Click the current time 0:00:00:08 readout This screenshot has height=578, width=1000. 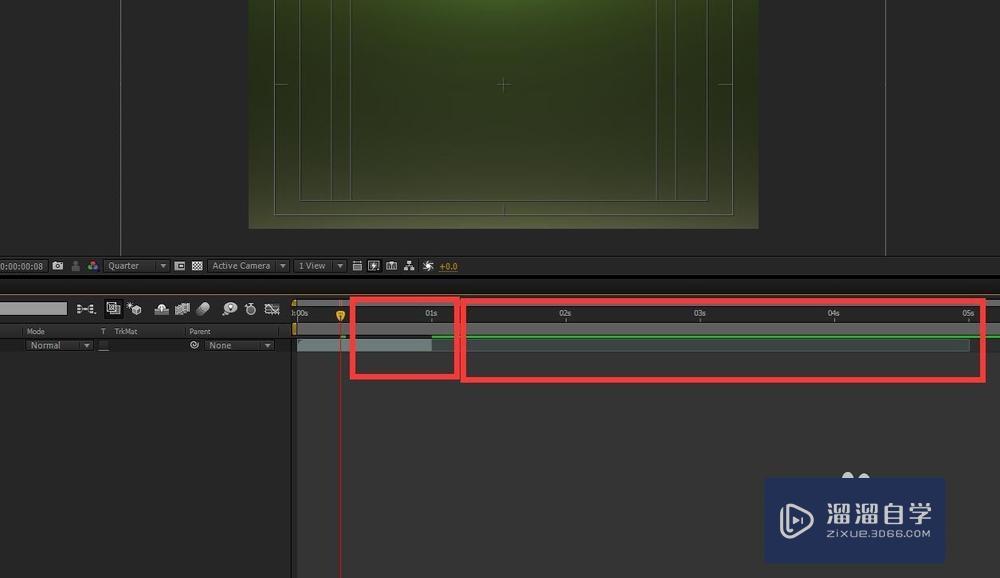tap(22, 266)
